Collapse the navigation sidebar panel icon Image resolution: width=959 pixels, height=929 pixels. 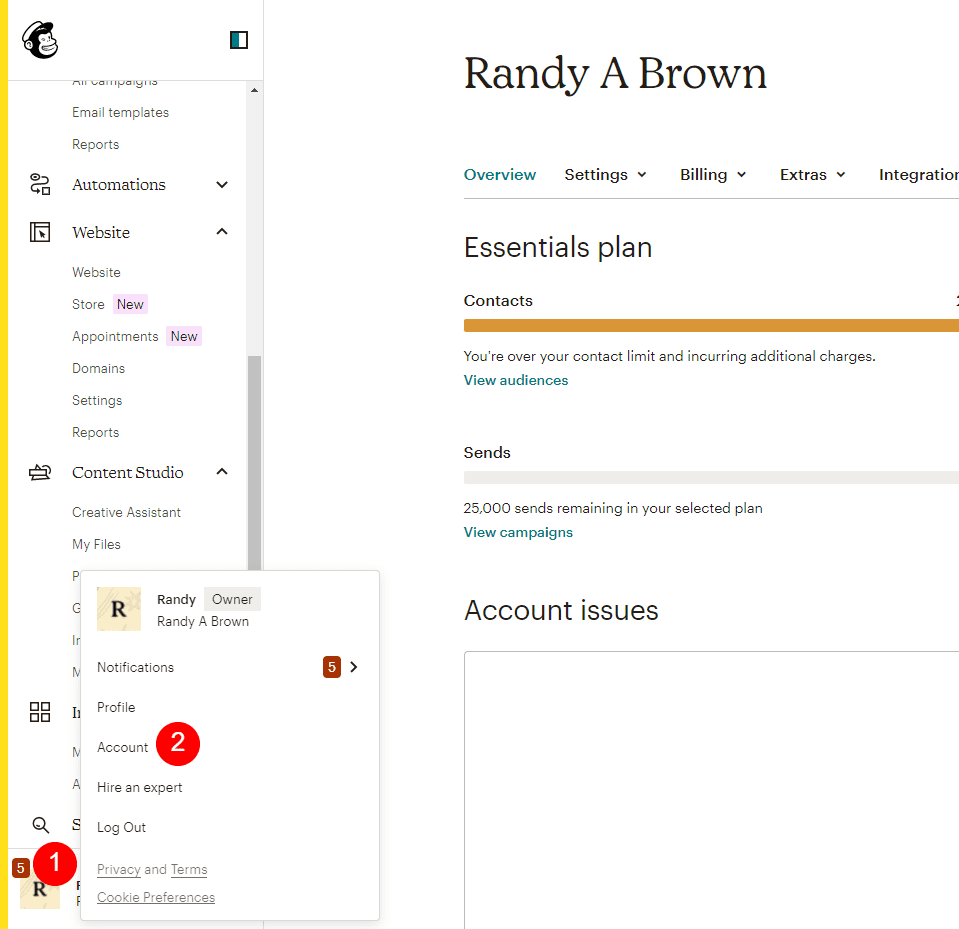coord(238,40)
